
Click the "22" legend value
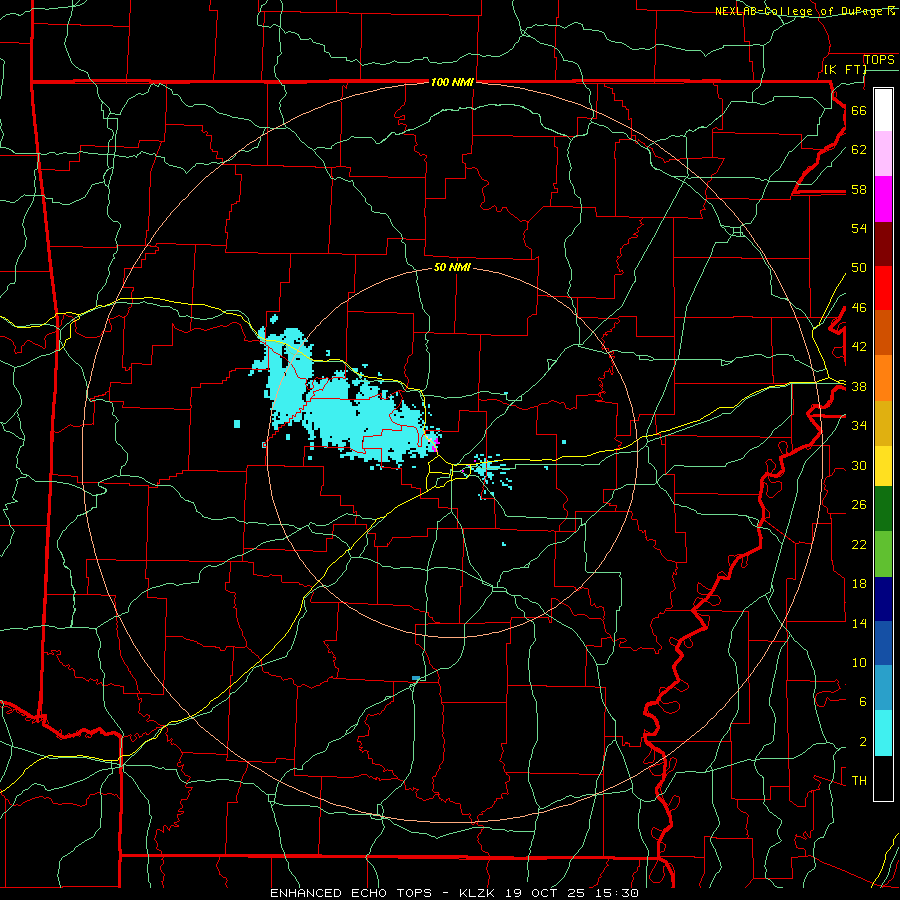click(859, 544)
